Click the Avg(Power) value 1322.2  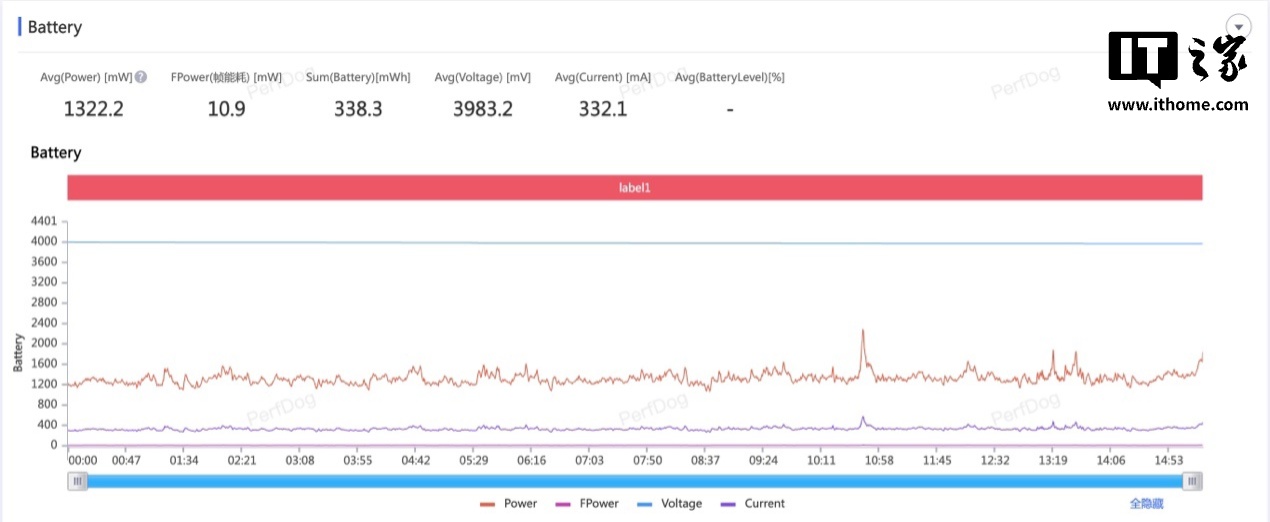[93, 109]
